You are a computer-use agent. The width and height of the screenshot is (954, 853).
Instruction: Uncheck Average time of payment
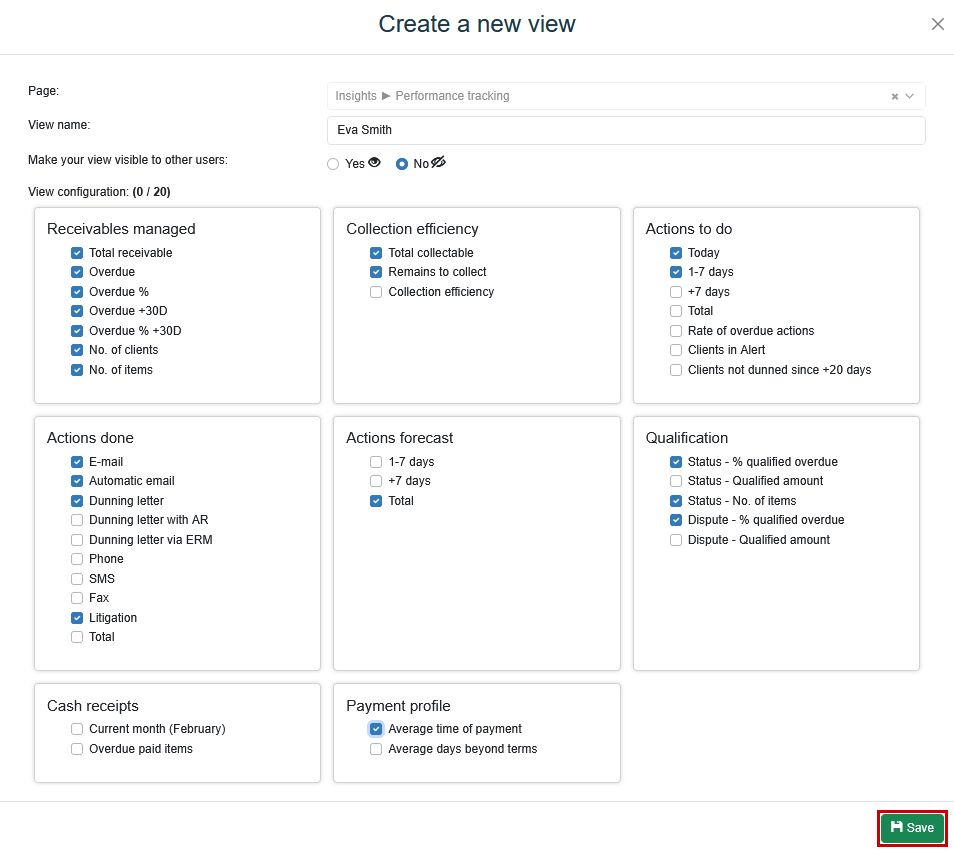point(376,729)
